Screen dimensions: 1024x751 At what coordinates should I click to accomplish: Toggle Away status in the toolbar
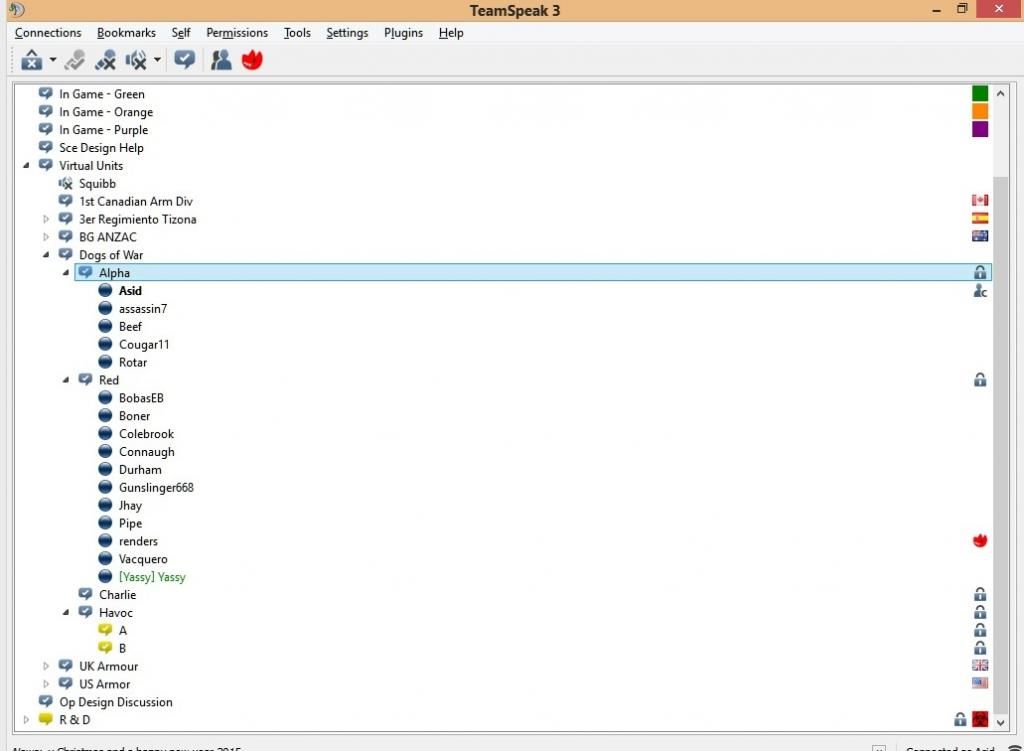pyautogui.click(x=31, y=60)
